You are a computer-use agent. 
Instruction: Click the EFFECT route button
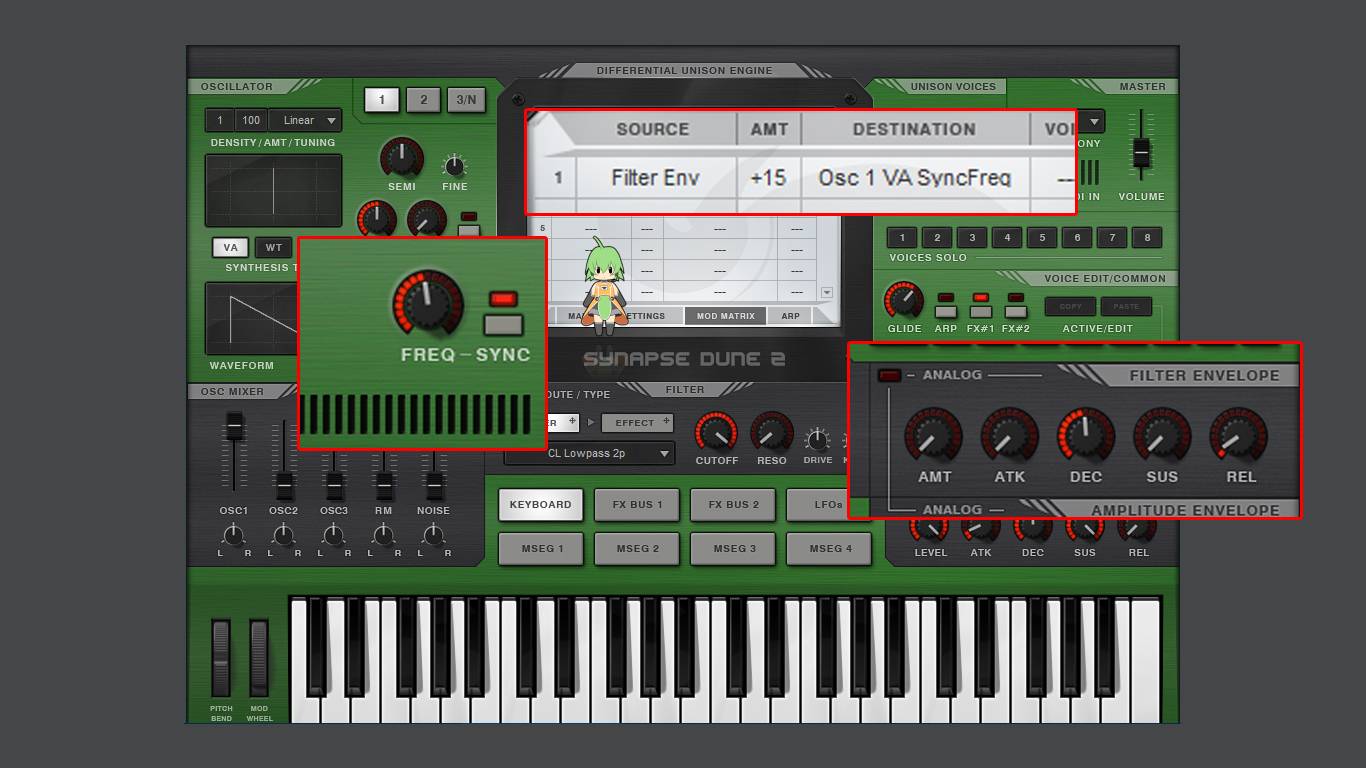[637, 422]
